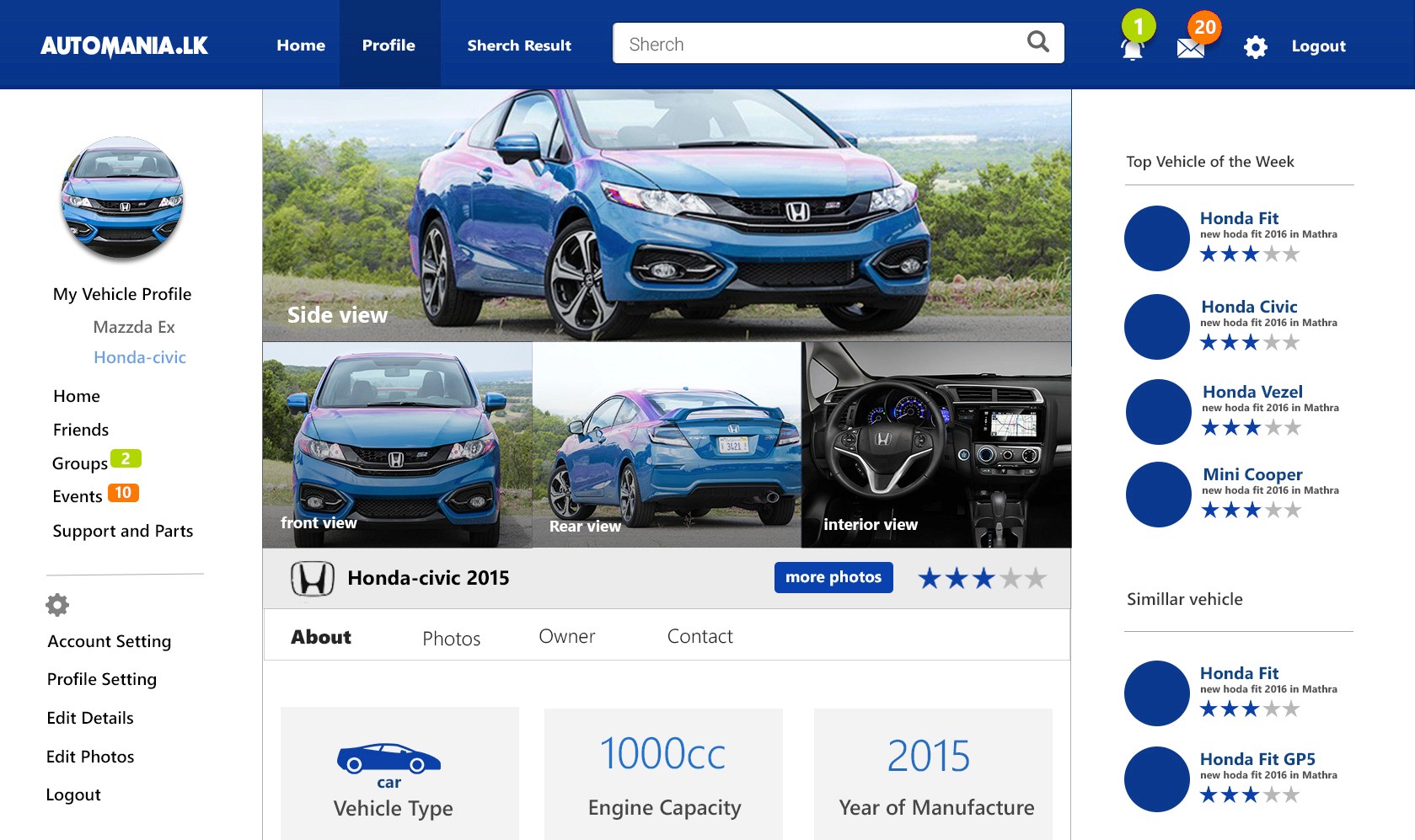Click the 2015 Year of Manufacture card
1415x840 pixels.
(x=933, y=773)
